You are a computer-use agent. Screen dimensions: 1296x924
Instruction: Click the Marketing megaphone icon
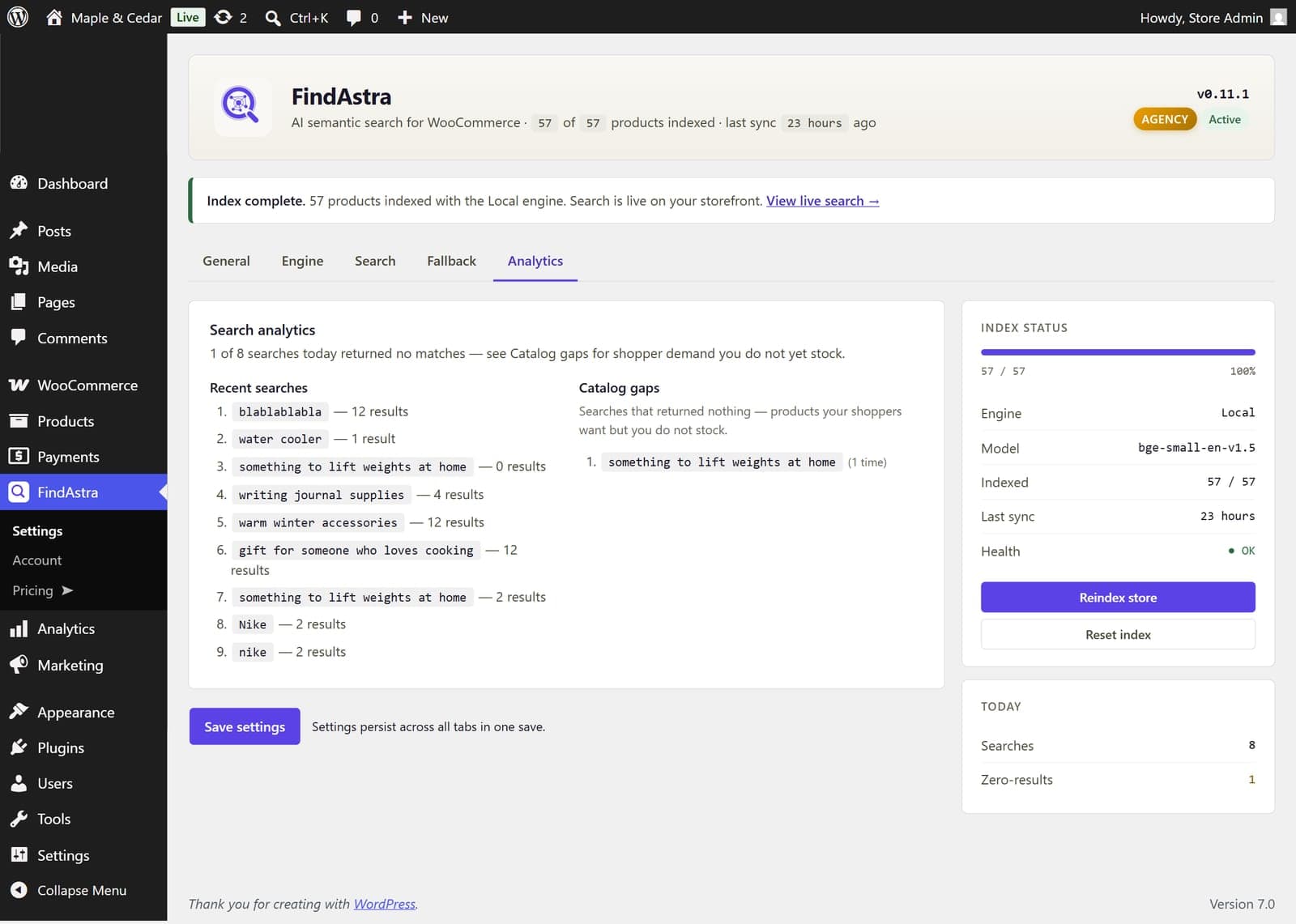19,665
